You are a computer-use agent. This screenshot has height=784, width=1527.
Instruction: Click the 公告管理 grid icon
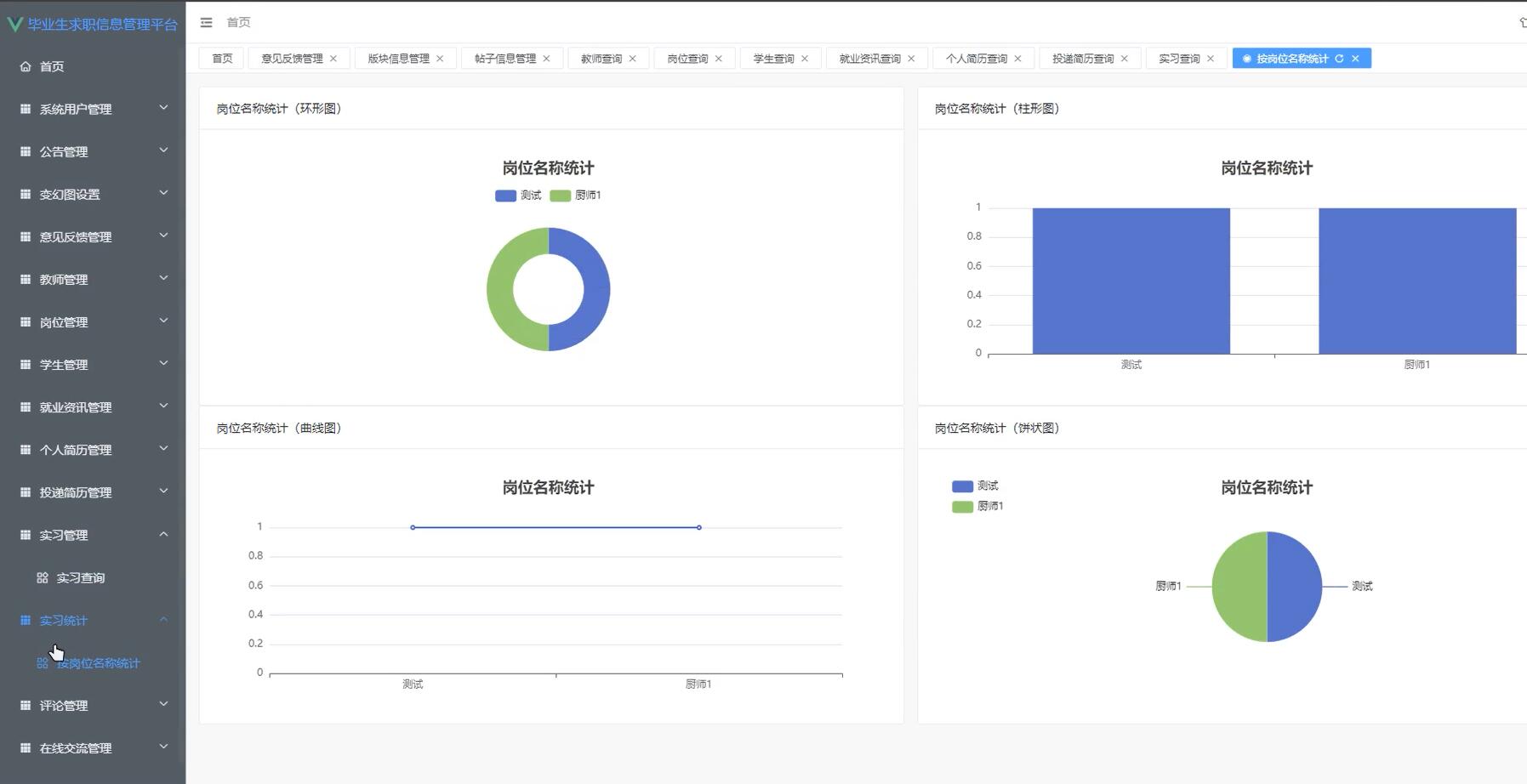point(25,151)
